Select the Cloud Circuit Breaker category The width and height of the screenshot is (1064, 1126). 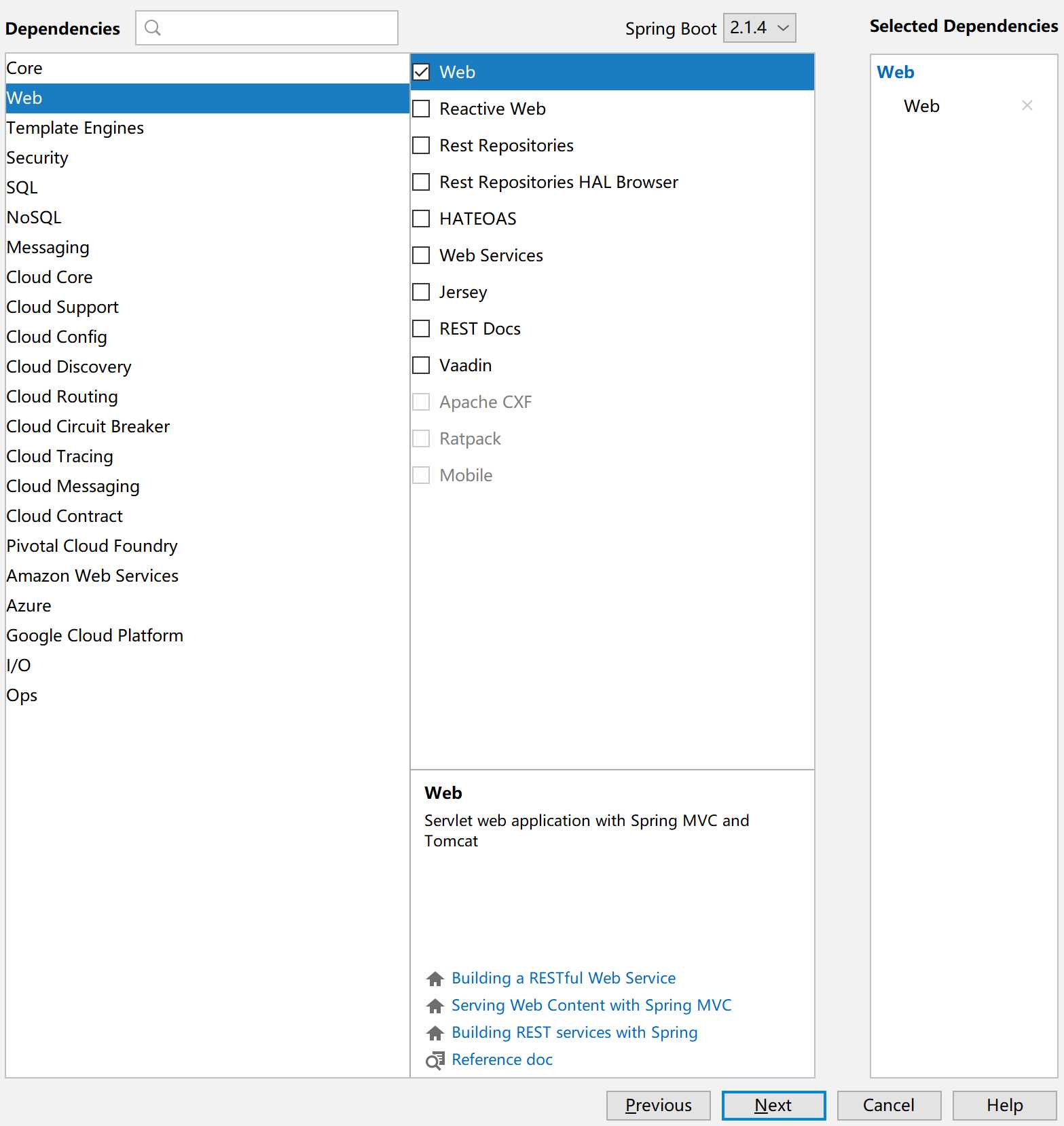207,426
